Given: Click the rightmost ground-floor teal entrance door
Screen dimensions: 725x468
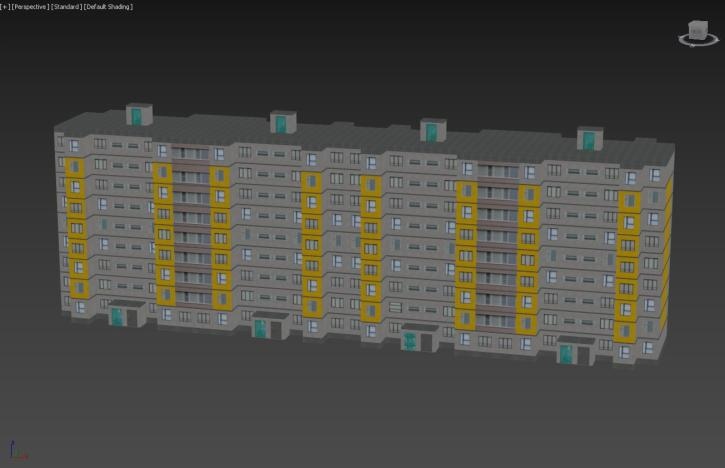Looking at the screenshot, I should tap(565, 354).
